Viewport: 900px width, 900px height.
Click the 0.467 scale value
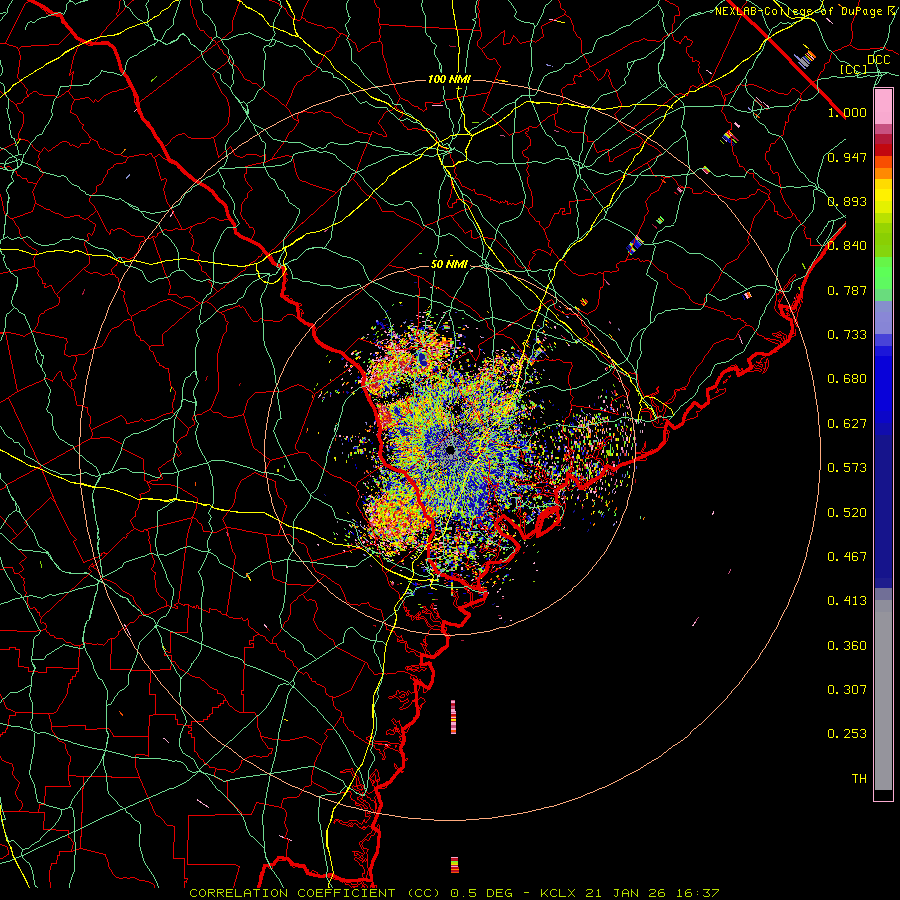pyautogui.click(x=847, y=557)
